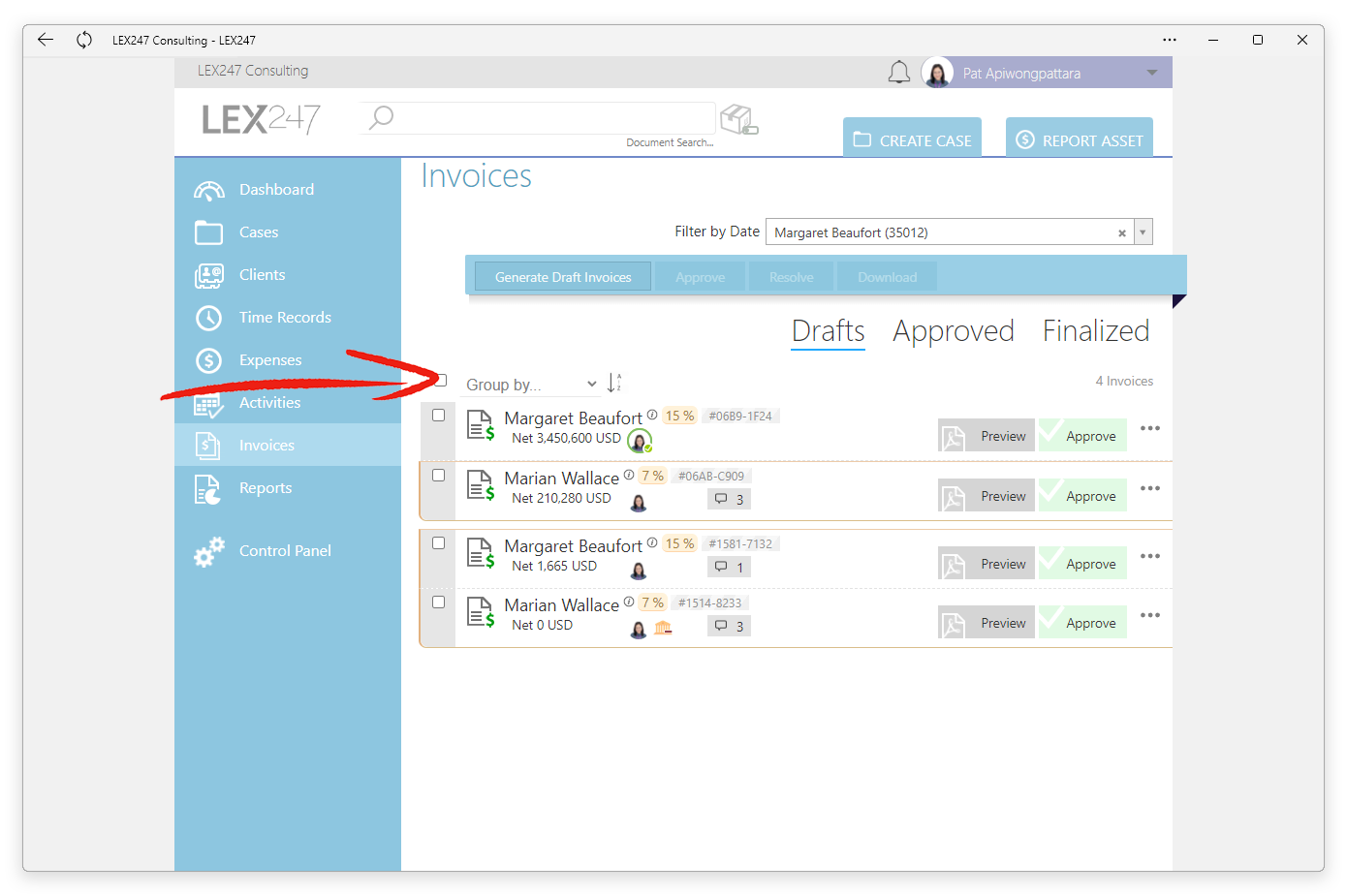Check the Marian Wallace #1514-8233 invoice
Screen dimensions: 1347x896
(x=438, y=602)
